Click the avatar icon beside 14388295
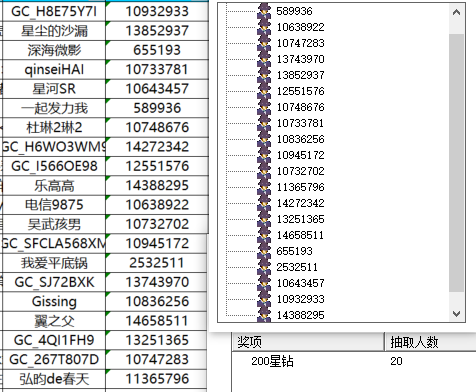The height and width of the screenshot is (392, 476). click(264, 314)
